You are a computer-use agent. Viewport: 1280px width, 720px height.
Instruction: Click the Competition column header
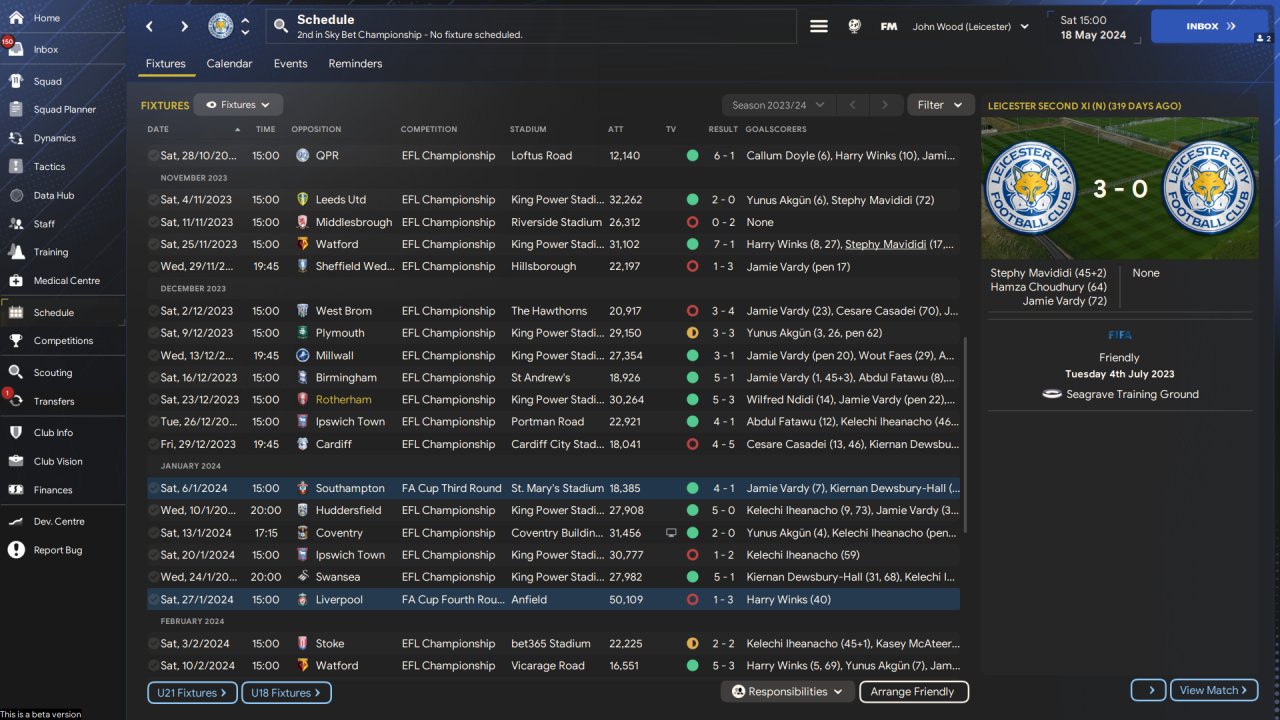[429, 129]
